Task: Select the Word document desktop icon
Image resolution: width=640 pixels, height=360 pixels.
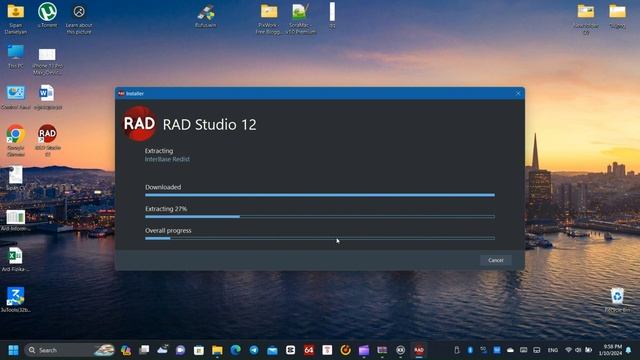Action: tap(47, 97)
